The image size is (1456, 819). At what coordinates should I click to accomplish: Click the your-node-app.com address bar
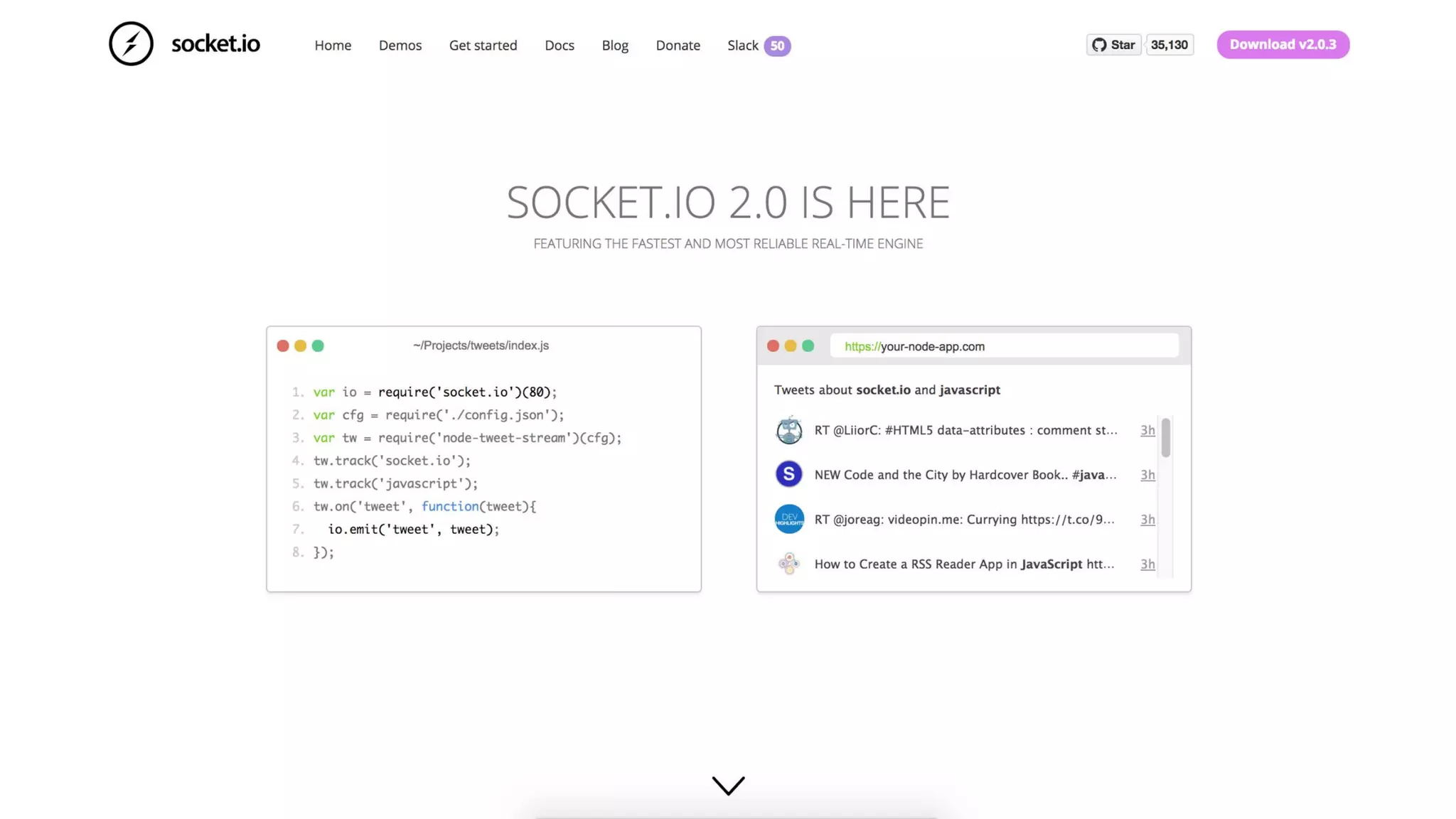coord(1003,346)
